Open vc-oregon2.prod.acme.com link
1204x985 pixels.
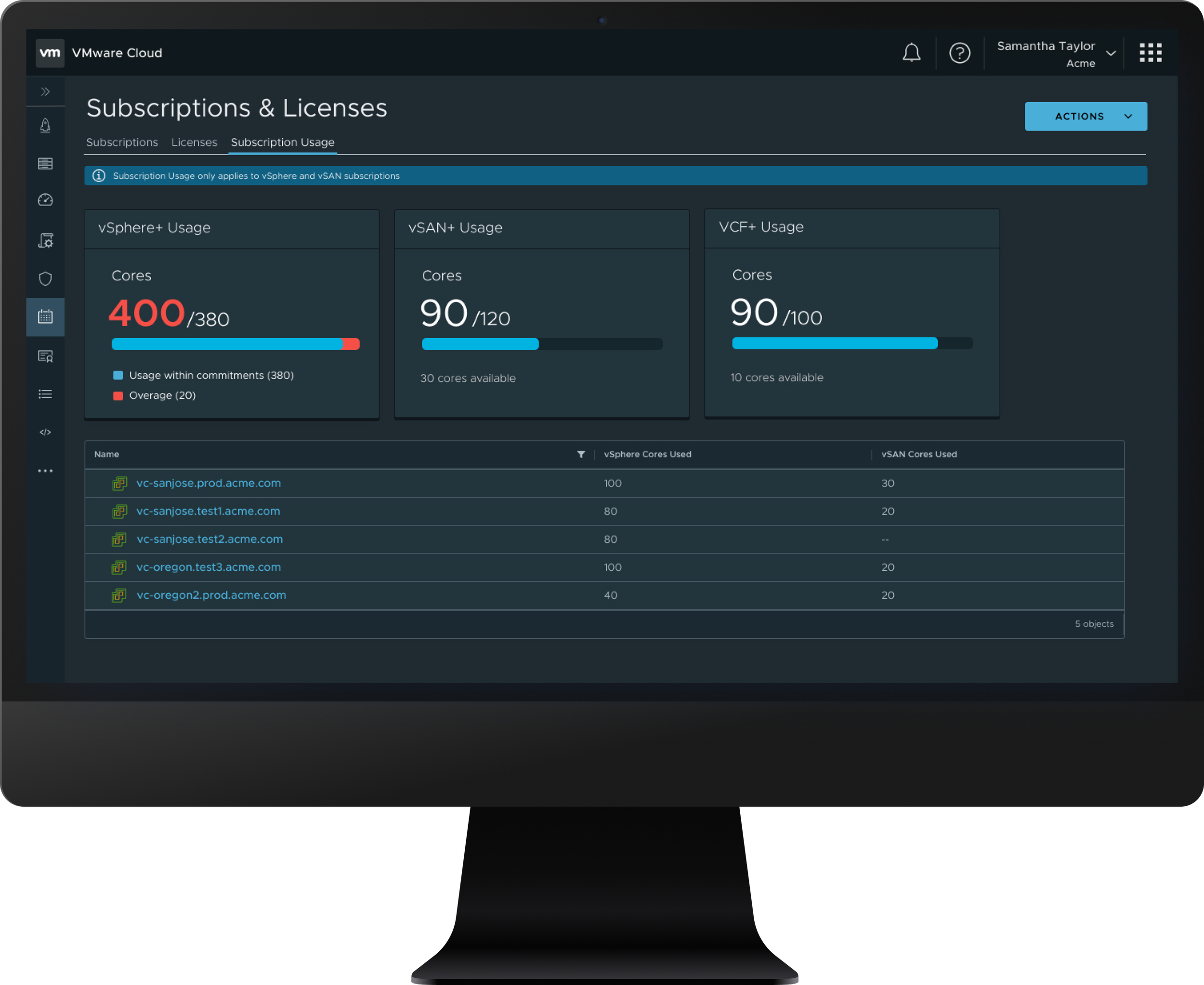pos(211,595)
